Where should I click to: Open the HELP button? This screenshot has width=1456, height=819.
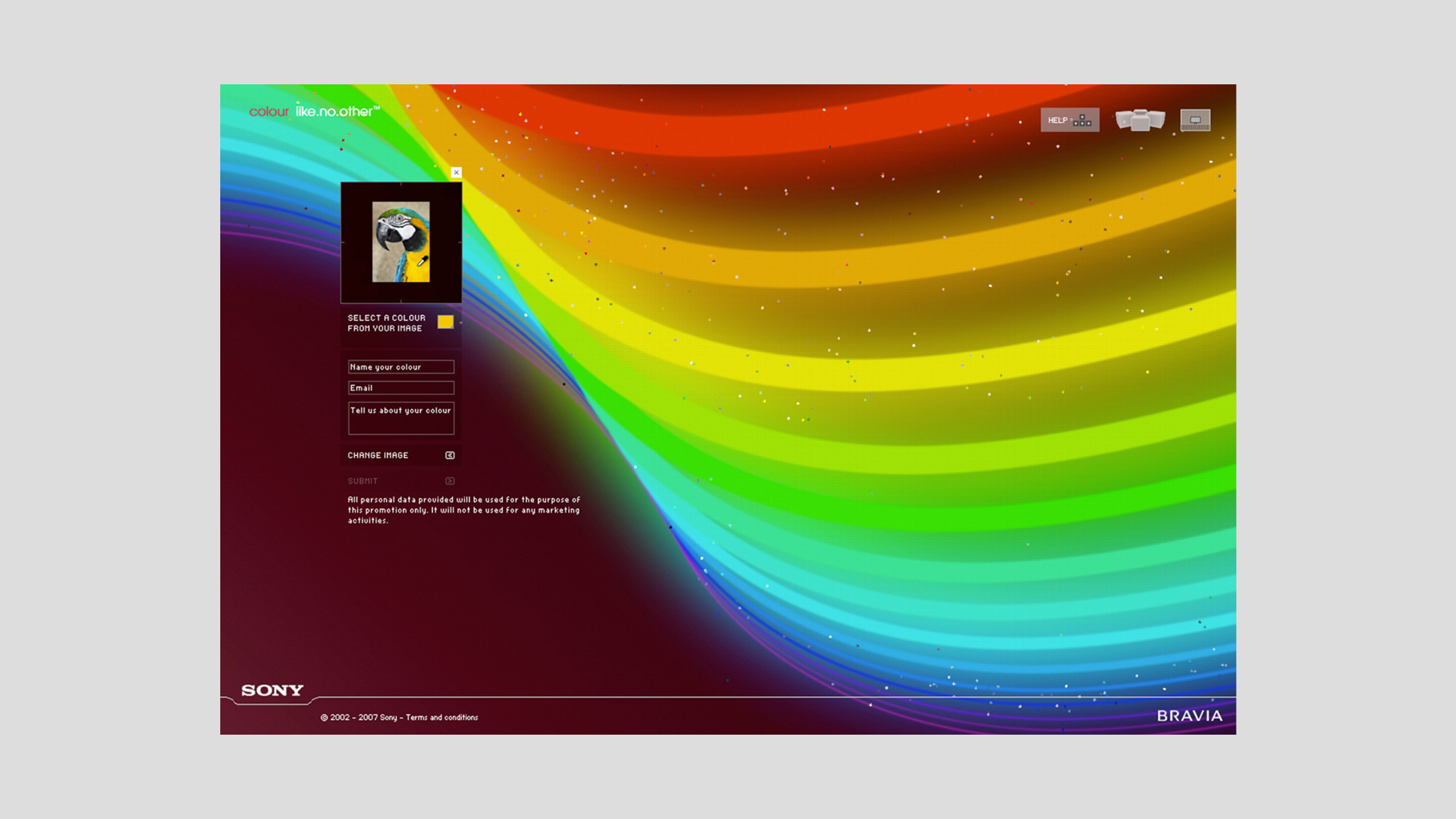coord(1058,120)
